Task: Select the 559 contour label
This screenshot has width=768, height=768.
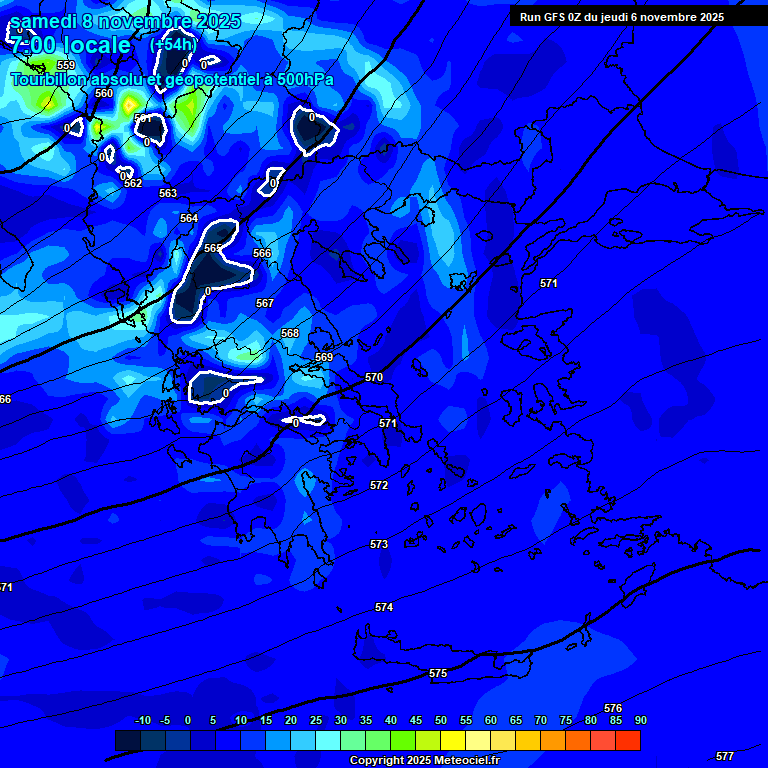Action: pos(66,66)
